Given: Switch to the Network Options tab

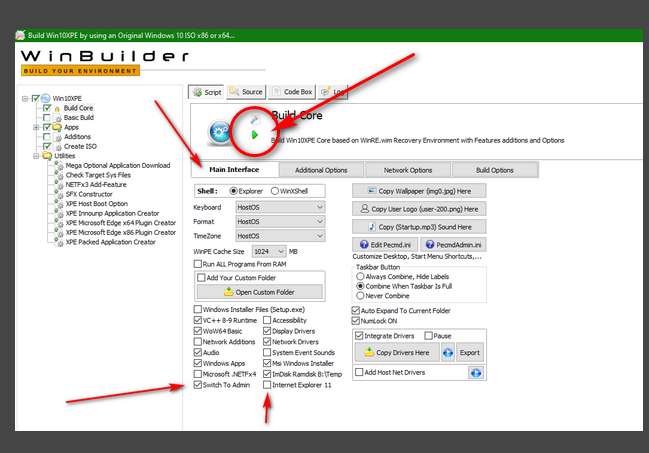Looking at the screenshot, I should [x=408, y=170].
